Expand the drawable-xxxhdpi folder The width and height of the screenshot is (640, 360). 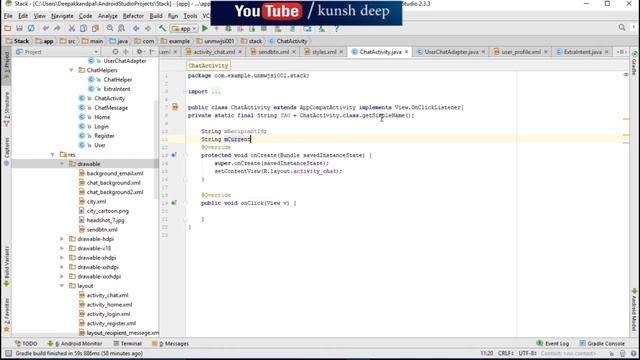point(62,276)
